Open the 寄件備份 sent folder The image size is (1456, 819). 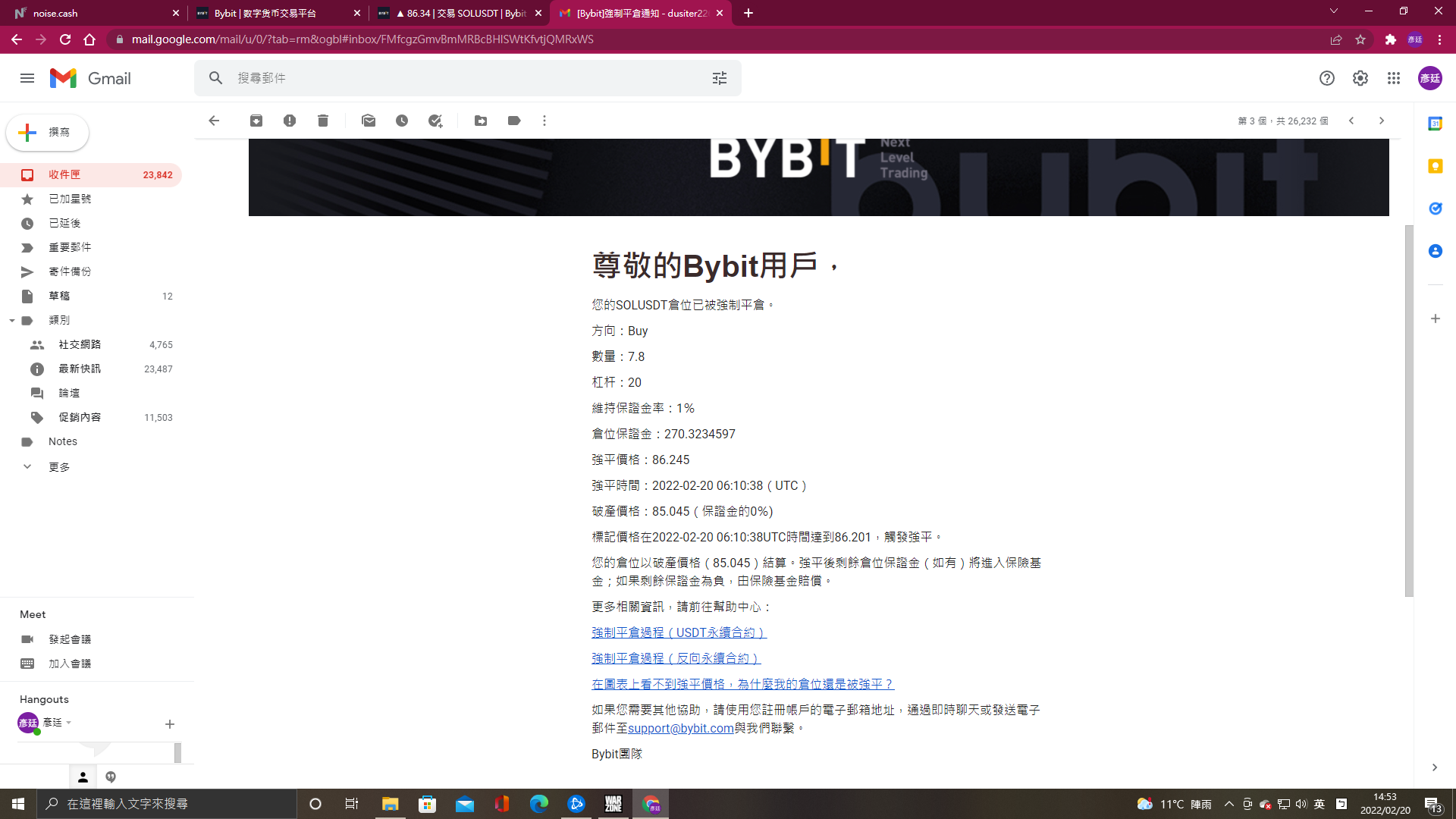(91, 272)
